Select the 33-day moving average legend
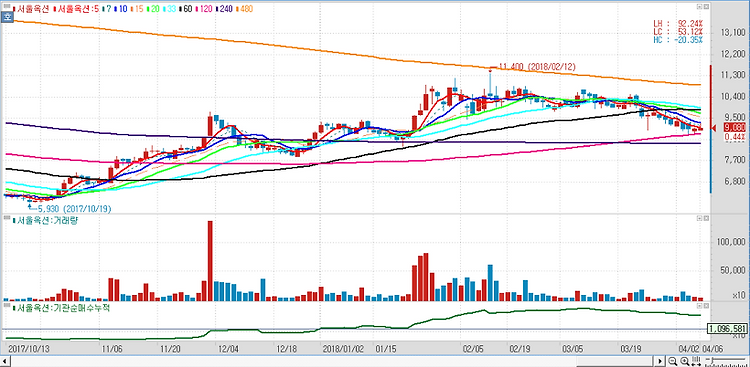Viewport: 750px width, 367px height. pos(170,9)
